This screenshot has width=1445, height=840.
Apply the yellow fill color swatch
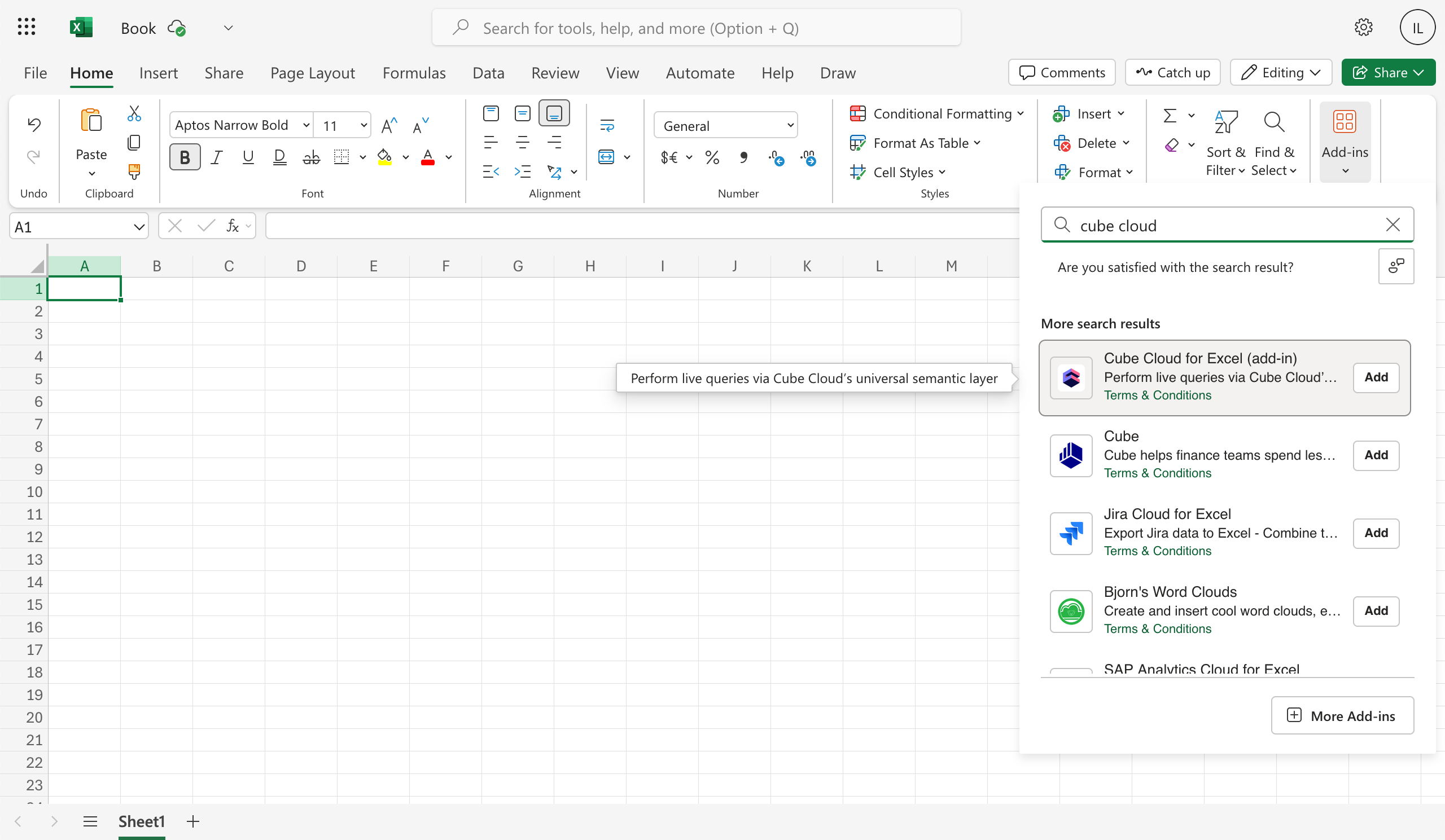(x=384, y=157)
